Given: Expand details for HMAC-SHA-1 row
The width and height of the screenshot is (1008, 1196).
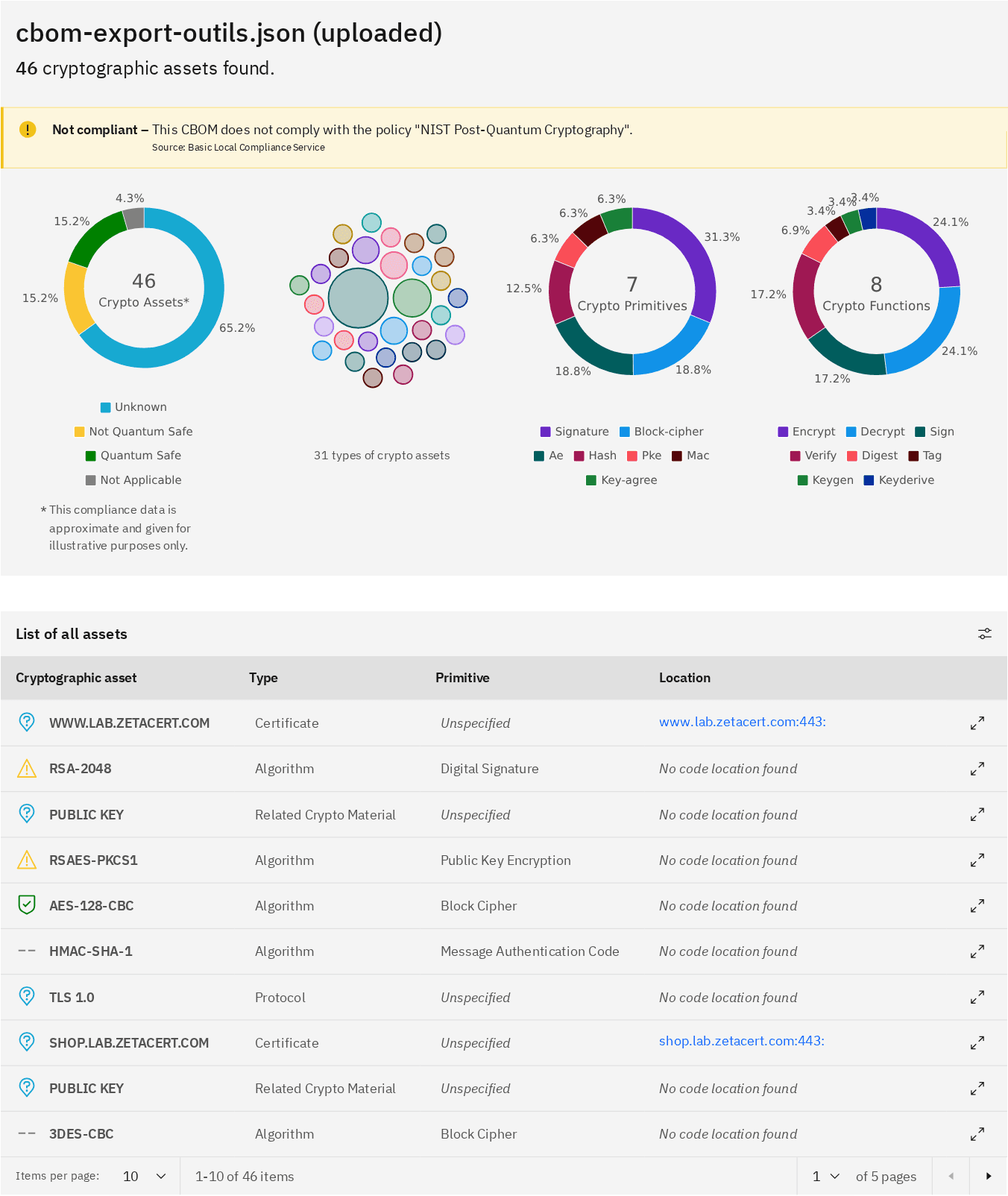Looking at the screenshot, I should coord(977,951).
